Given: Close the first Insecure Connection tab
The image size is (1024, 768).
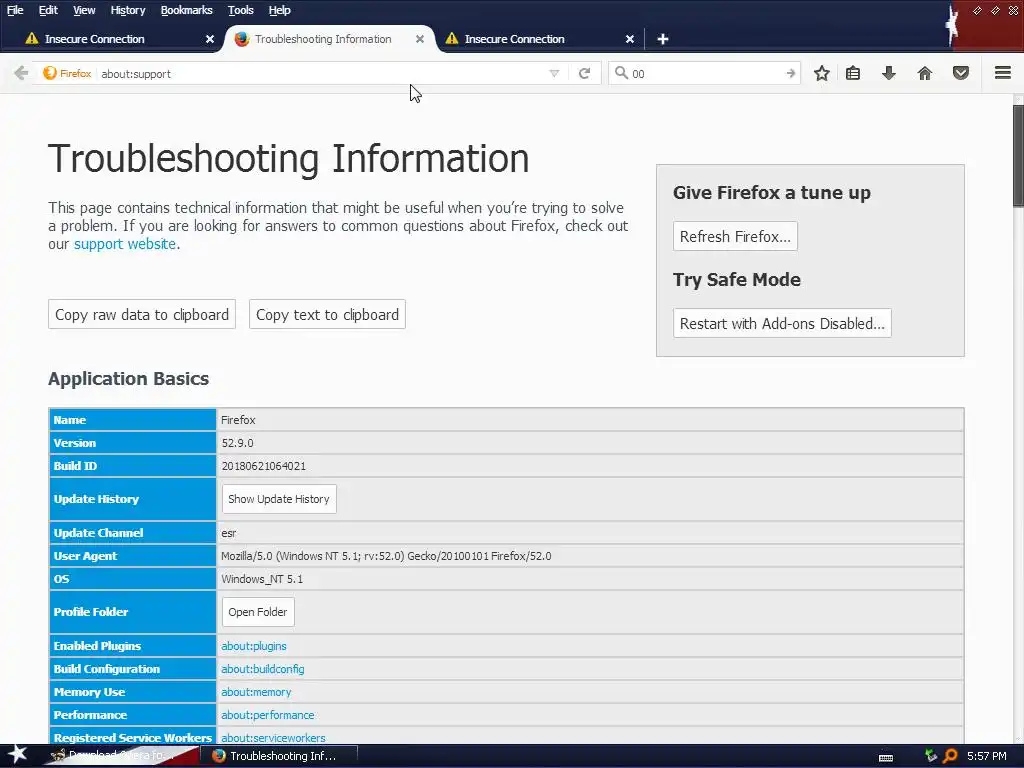Looking at the screenshot, I should point(210,39).
